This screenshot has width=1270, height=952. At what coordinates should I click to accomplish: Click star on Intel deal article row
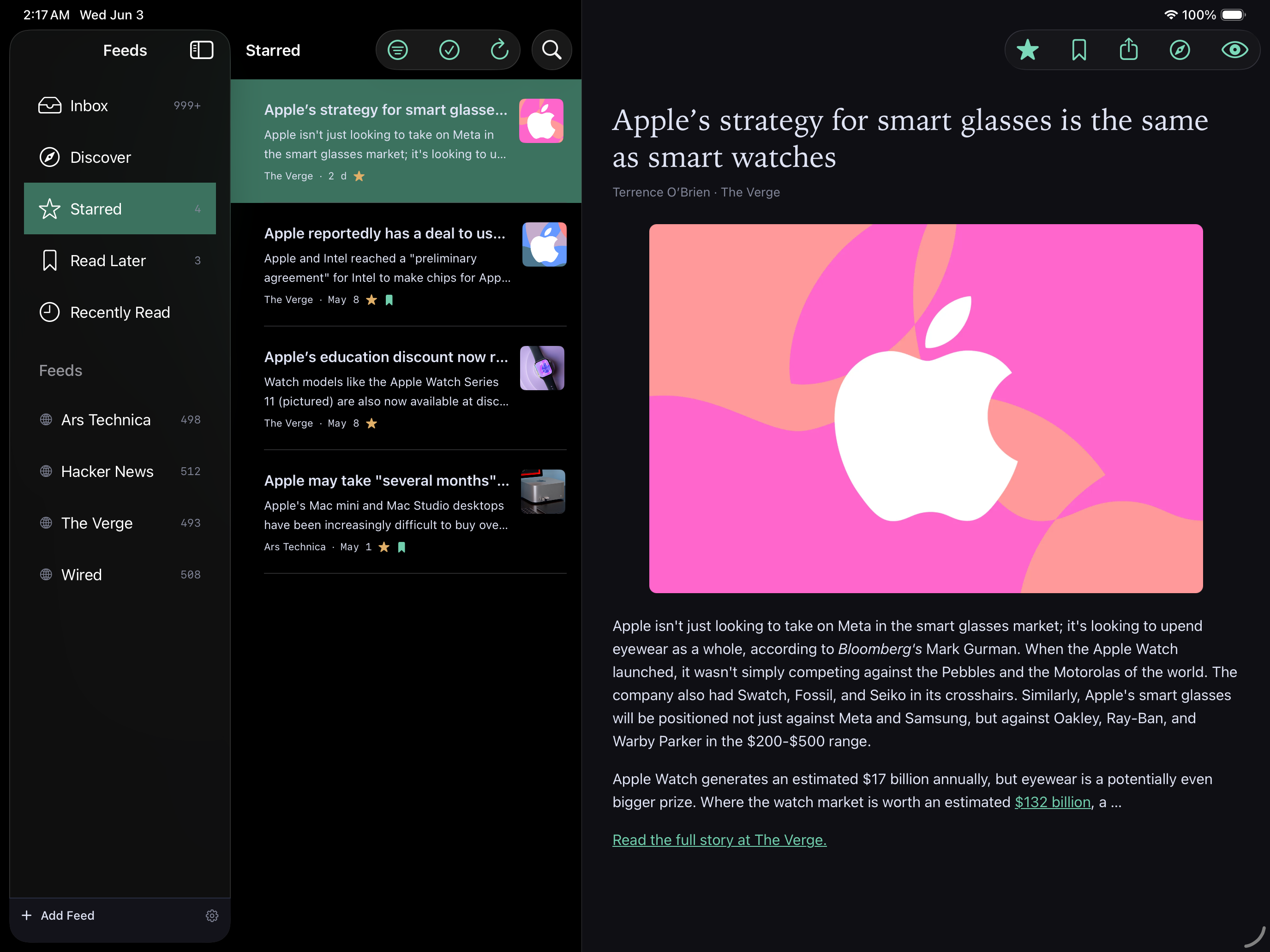pyautogui.click(x=371, y=299)
